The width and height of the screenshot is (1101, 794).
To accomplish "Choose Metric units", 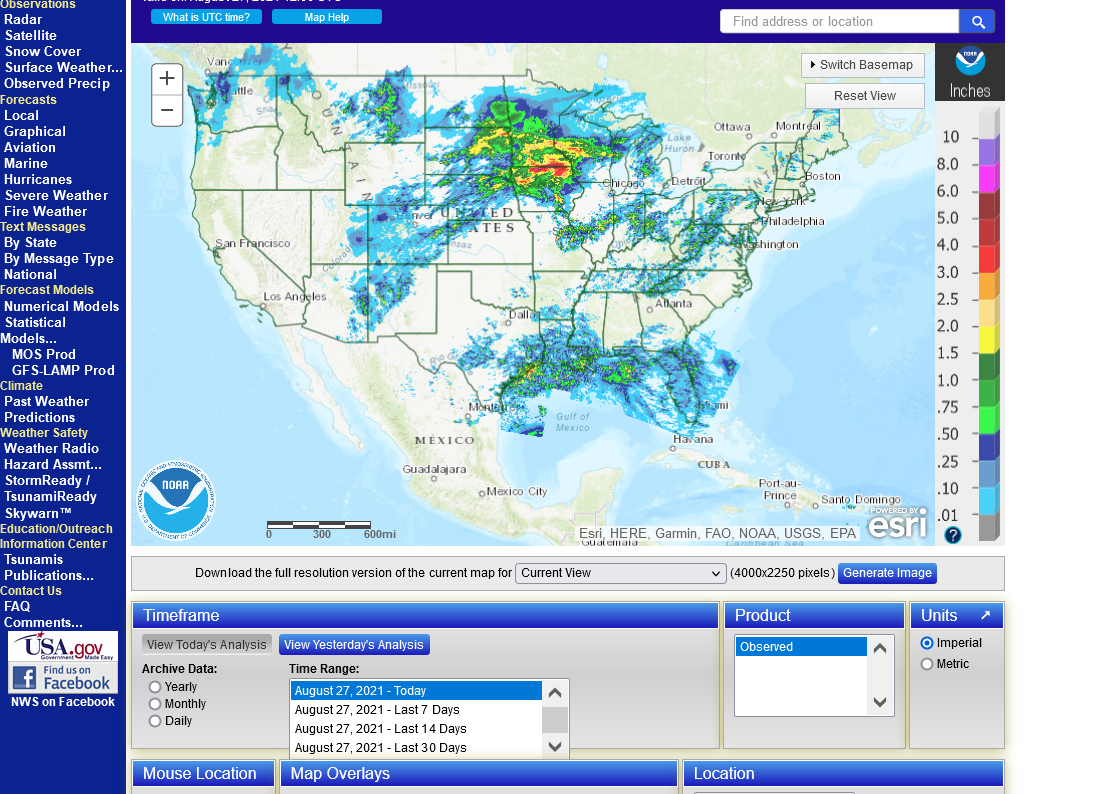I will [x=927, y=664].
